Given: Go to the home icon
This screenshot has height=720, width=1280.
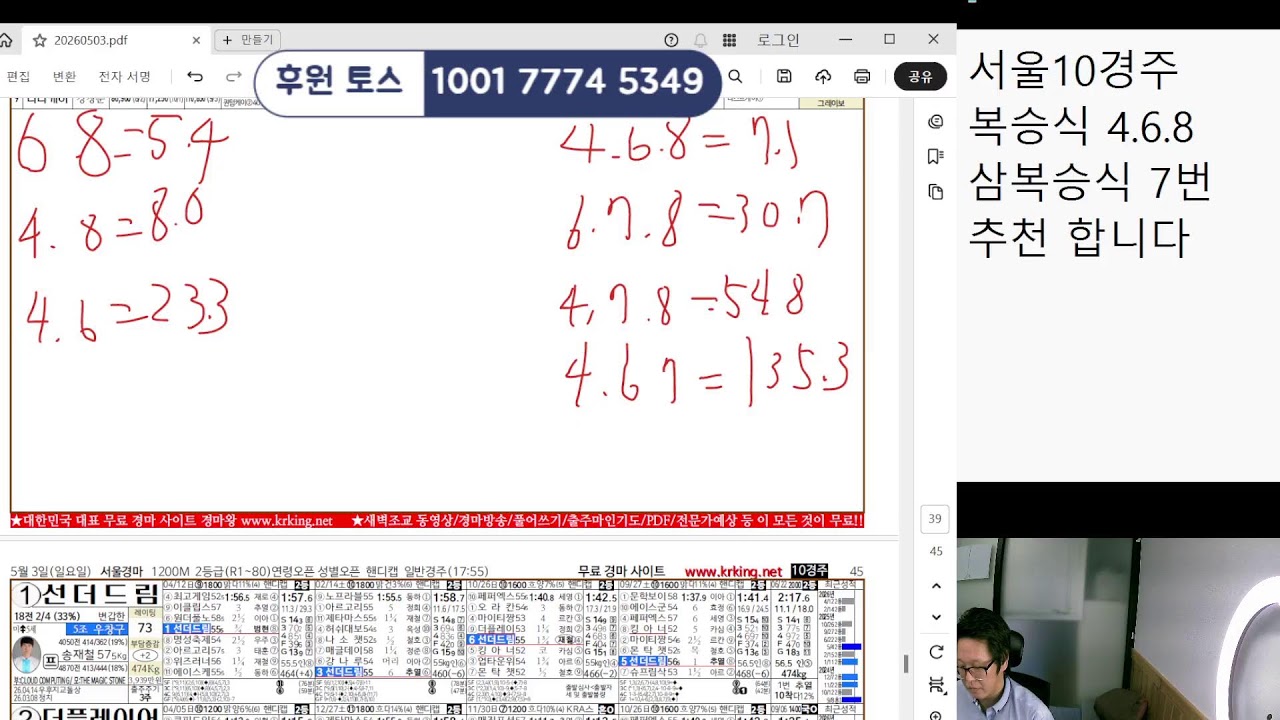Looking at the screenshot, I should click(6, 41).
